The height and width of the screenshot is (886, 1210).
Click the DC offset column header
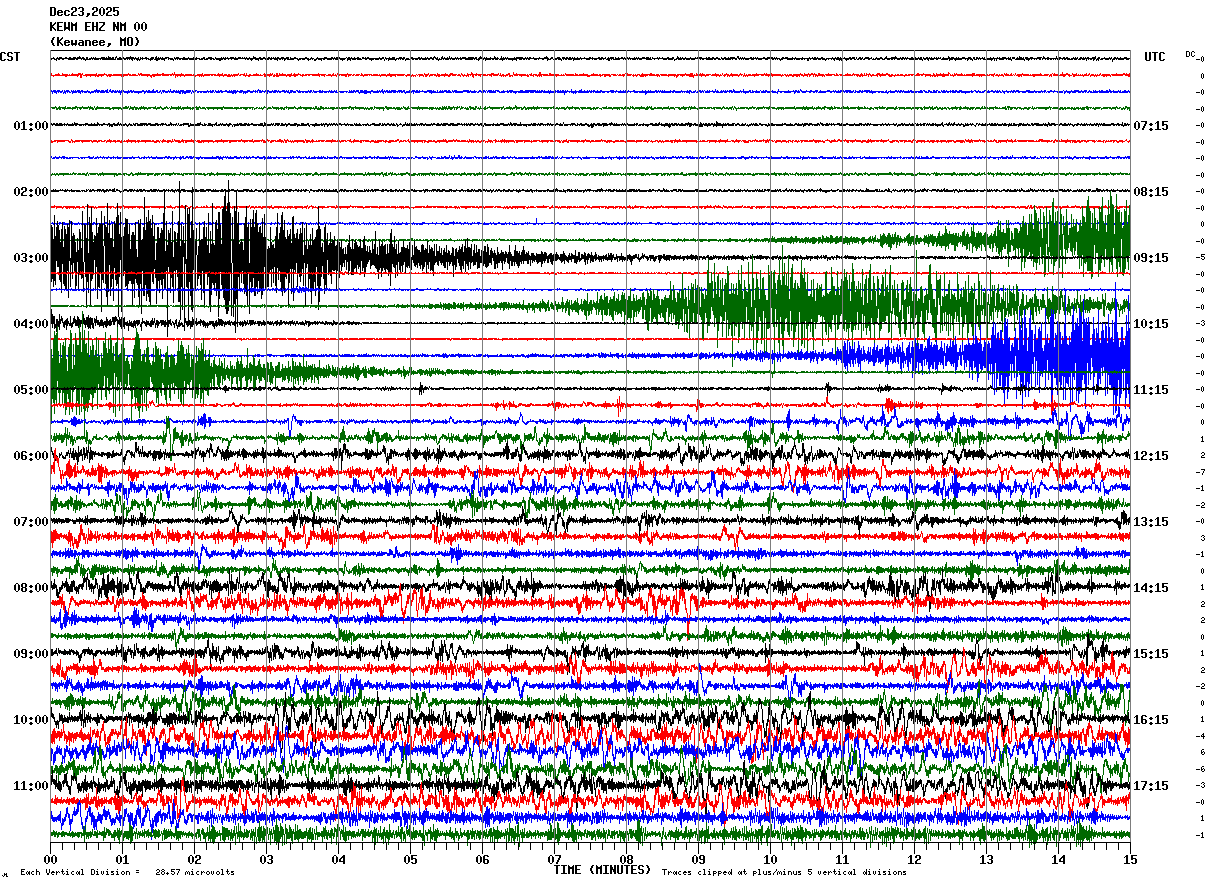click(1191, 54)
